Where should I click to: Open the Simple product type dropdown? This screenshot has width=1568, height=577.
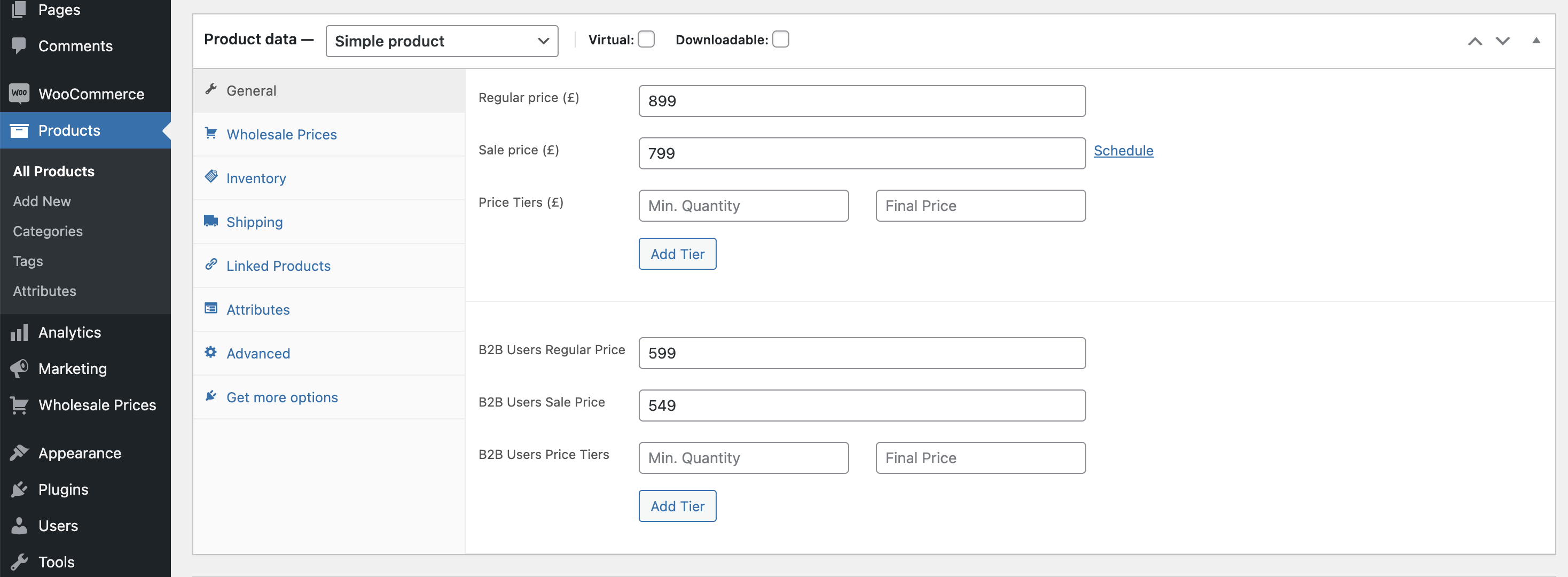pos(441,41)
